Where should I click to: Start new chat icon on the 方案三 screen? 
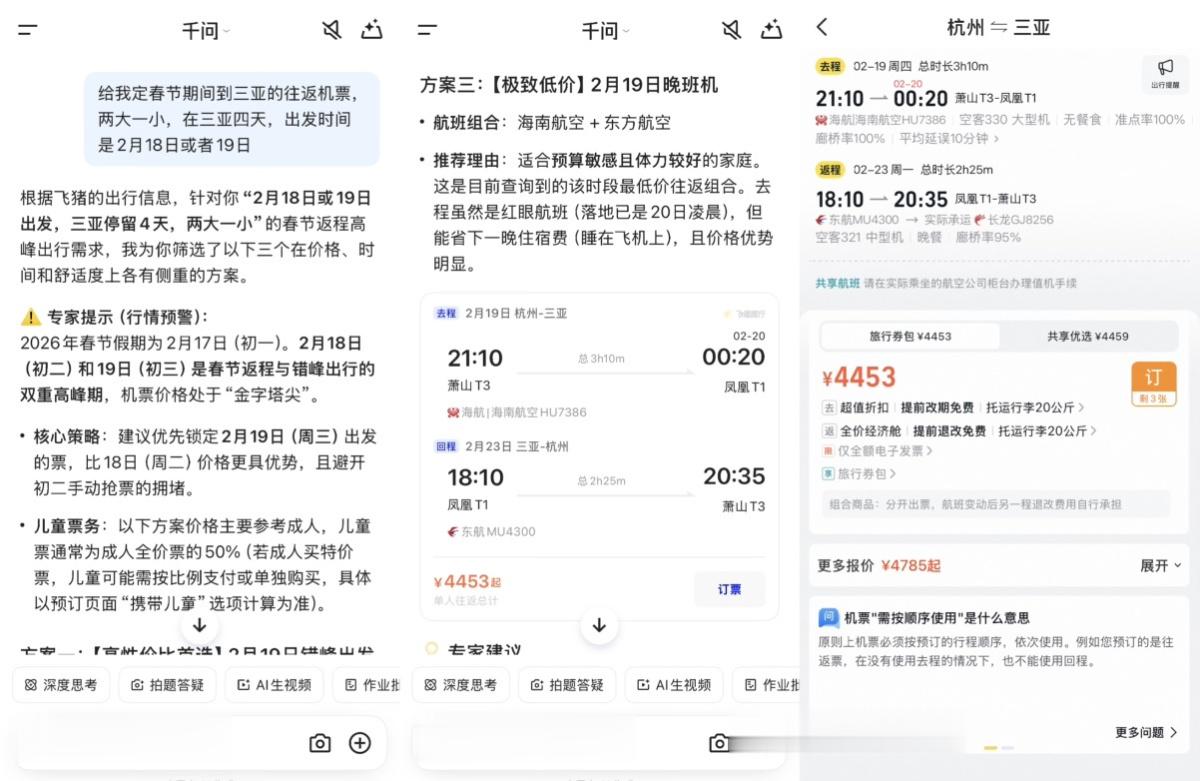coord(772,30)
